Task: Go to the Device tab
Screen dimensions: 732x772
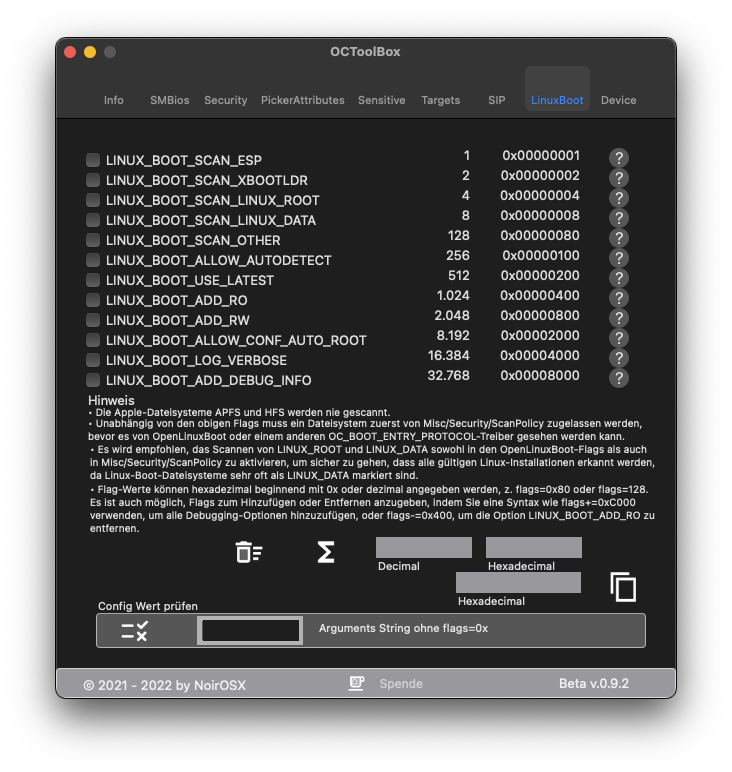Action: click(x=618, y=100)
